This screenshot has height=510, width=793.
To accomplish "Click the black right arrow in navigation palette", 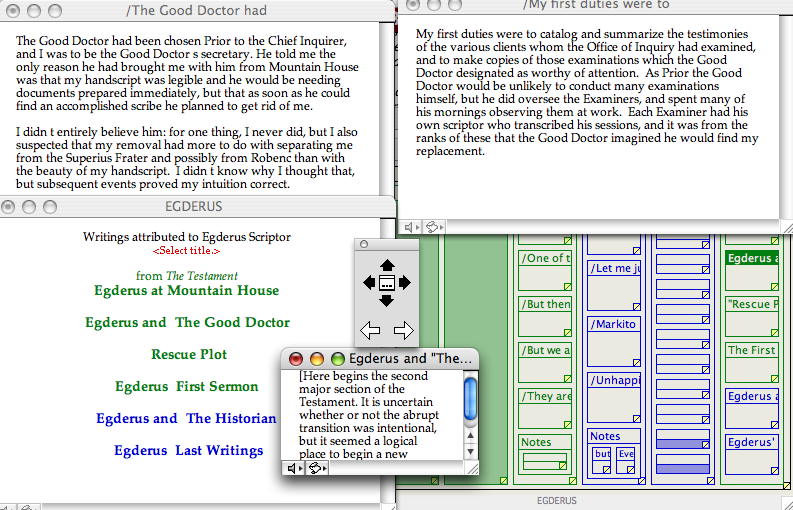I will [x=405, y=283].
